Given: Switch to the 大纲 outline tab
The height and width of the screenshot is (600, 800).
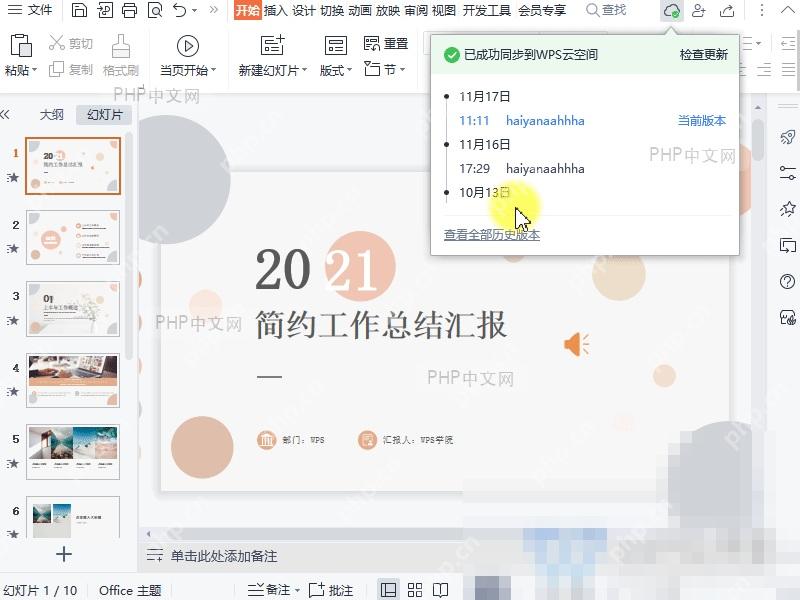Looking at the screenshot, I should coord(52,115).
